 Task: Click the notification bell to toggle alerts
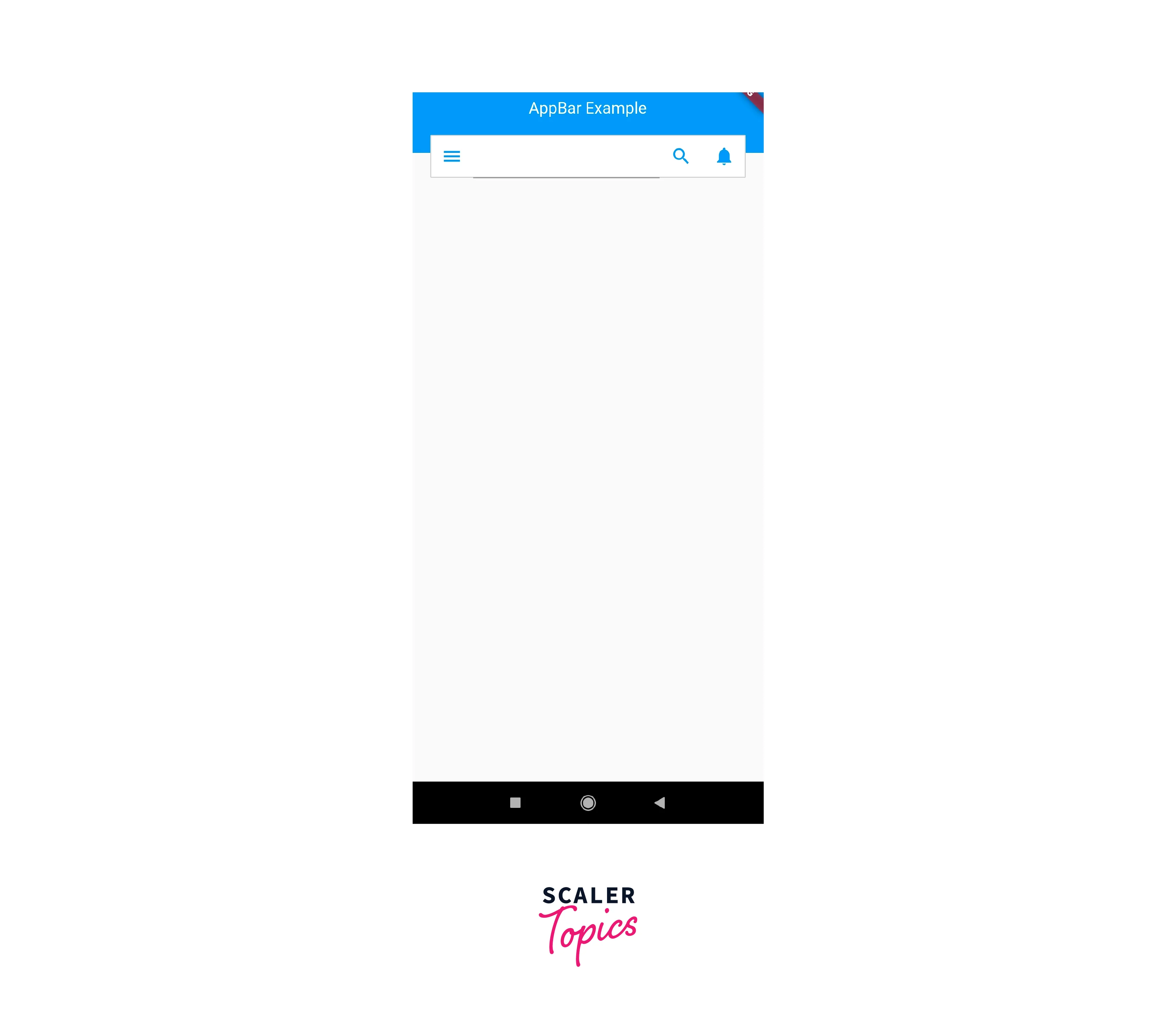724,156
